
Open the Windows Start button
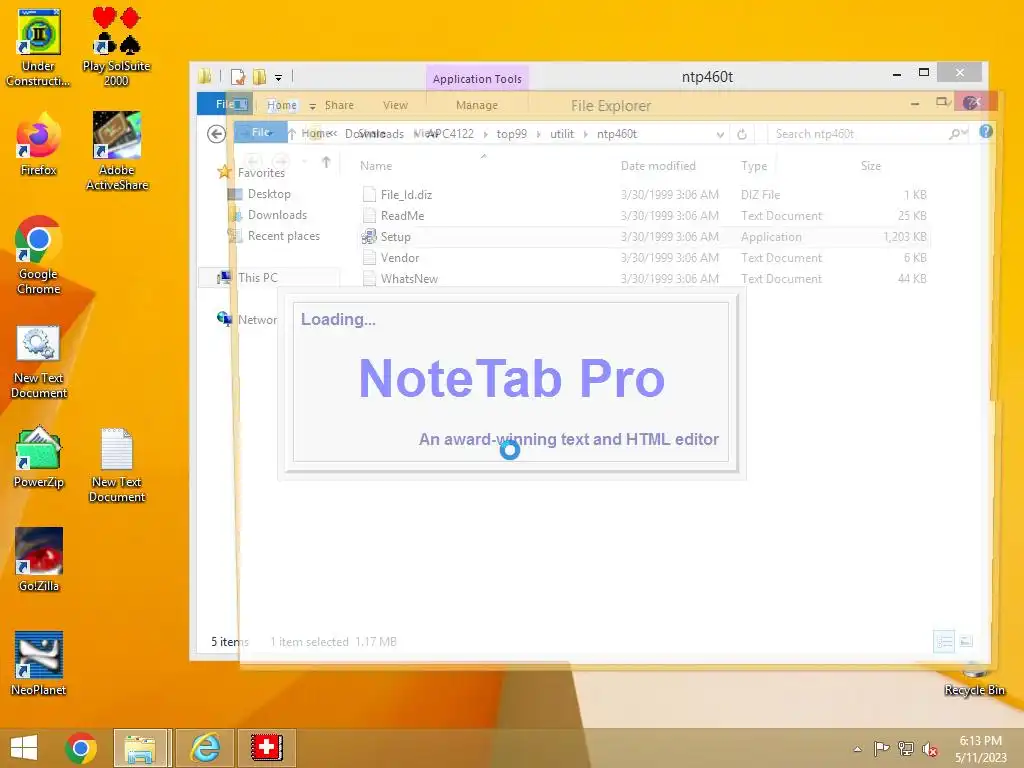(x=24, y=748)
